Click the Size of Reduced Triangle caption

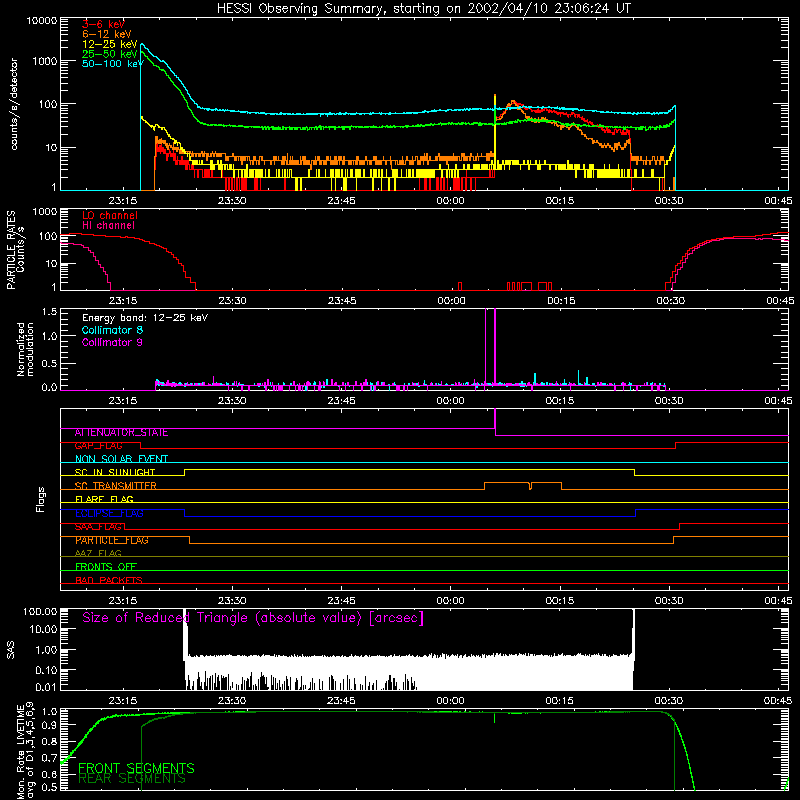pos(253,618)
